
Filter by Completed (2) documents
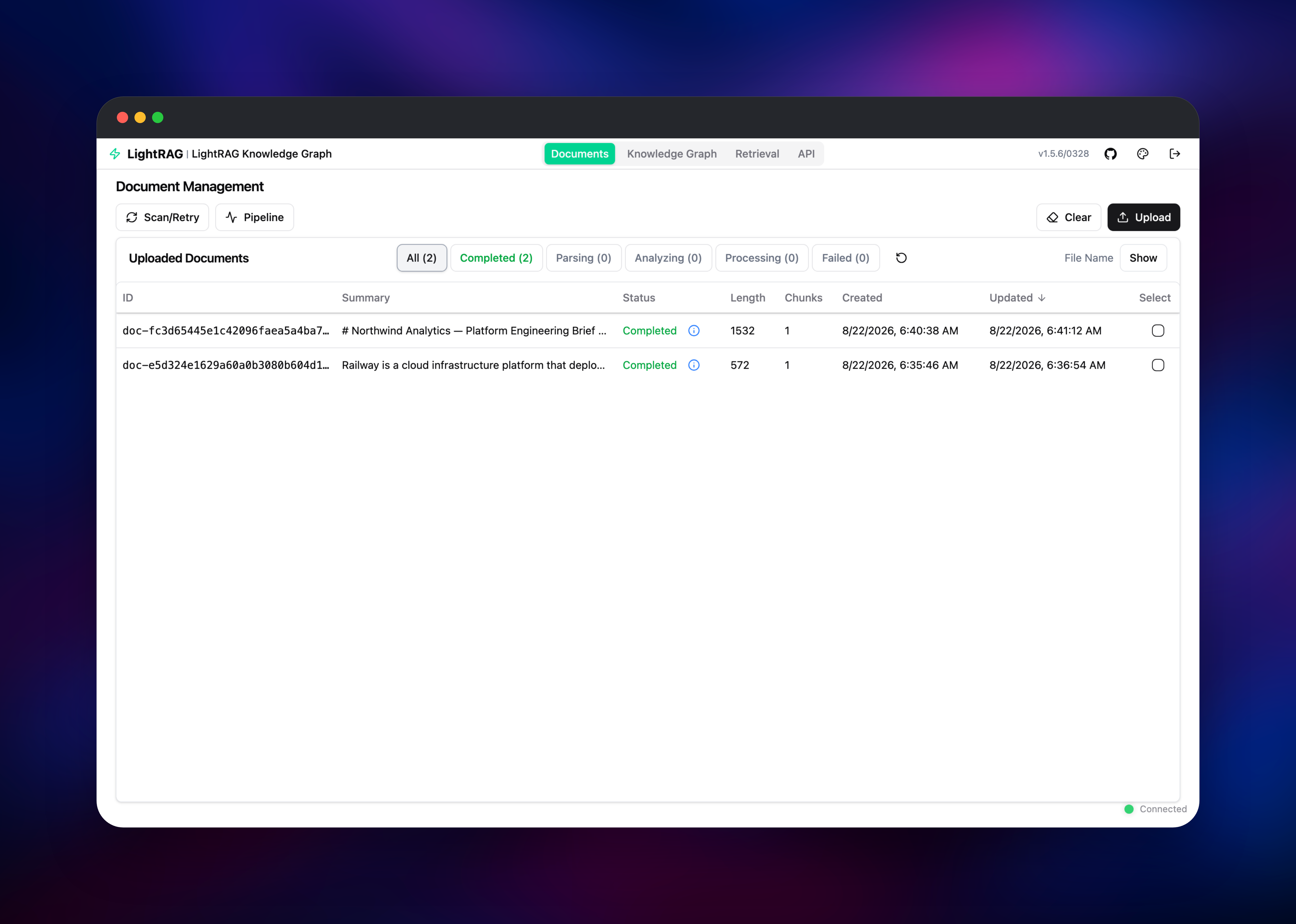(496, 258)
